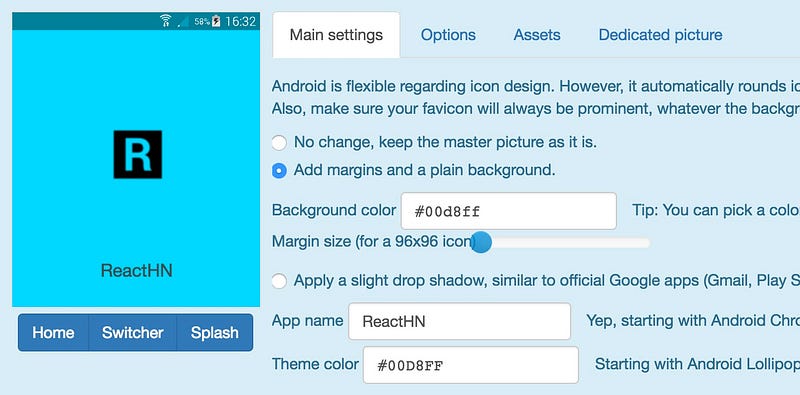This screenshot has width=800, height=395.
Task: Select the Main settings tab
Action: [336, 35]
